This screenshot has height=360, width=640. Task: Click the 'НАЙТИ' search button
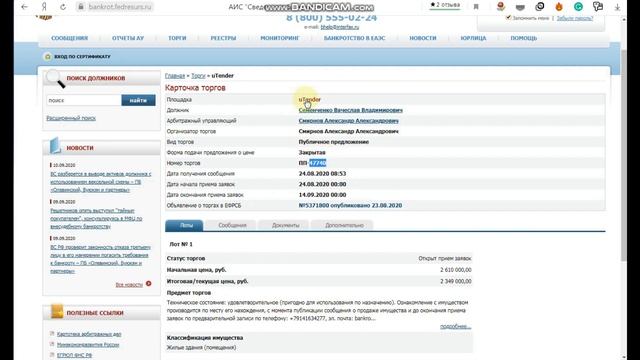(138, 100)
